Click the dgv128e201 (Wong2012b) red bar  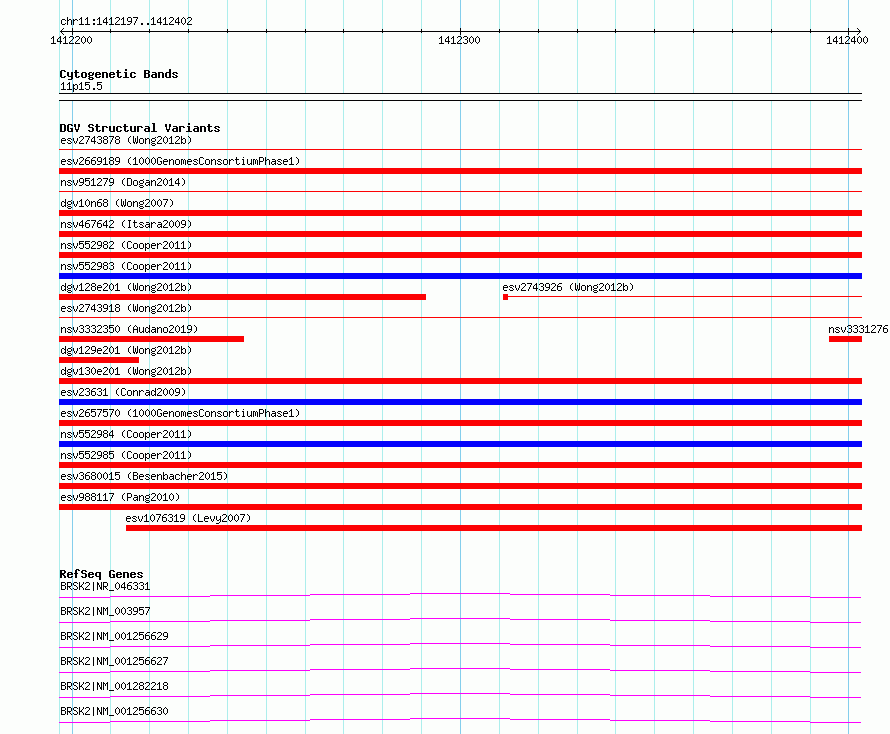click(x=242, y=297)
